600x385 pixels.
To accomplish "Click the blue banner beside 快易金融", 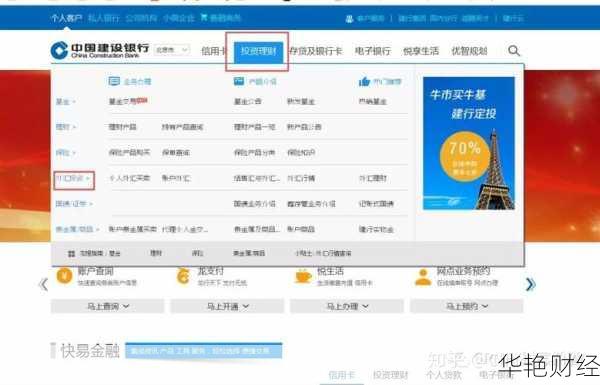I will point(204,351).
